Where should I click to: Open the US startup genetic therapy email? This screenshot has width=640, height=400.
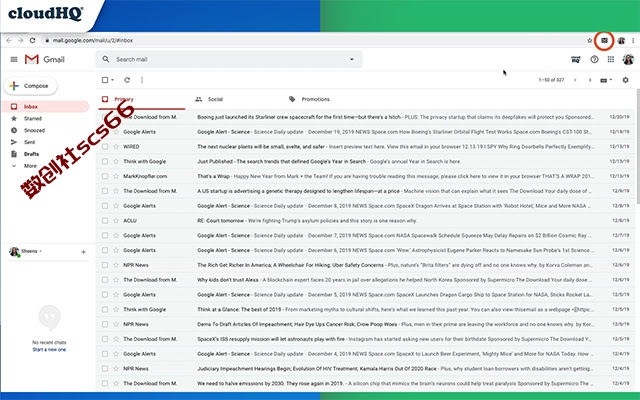pos(366,191)
